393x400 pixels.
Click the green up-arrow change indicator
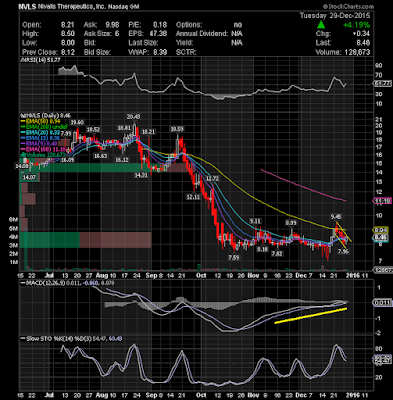[x=321, y=25]
